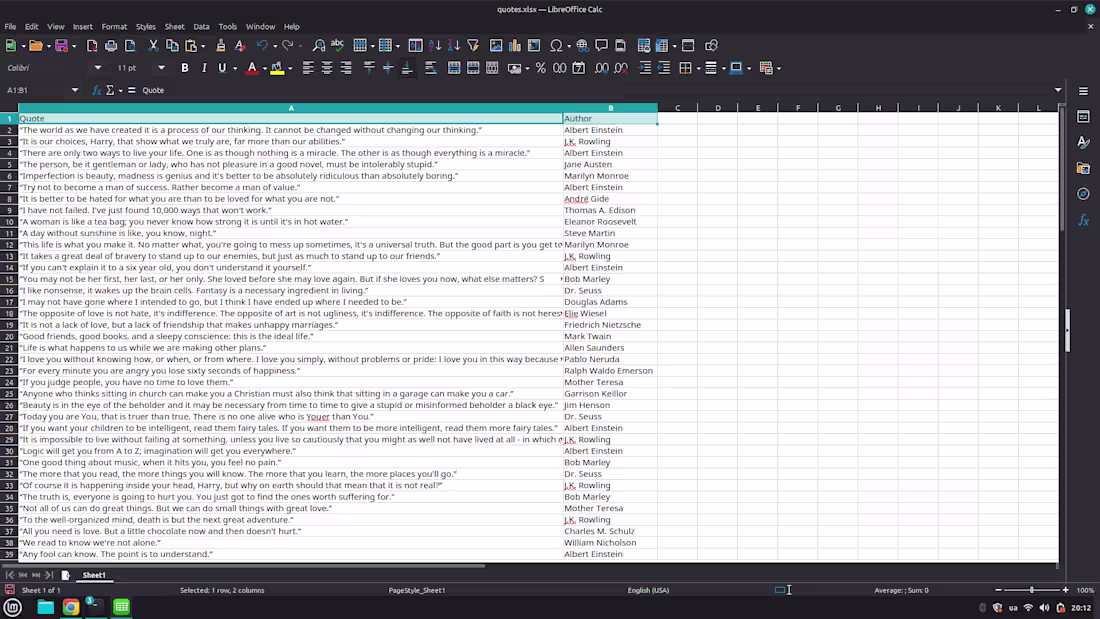Open sidebar Properties panel icon
Screen dimensions: 1100x619
coord(1083,117)
